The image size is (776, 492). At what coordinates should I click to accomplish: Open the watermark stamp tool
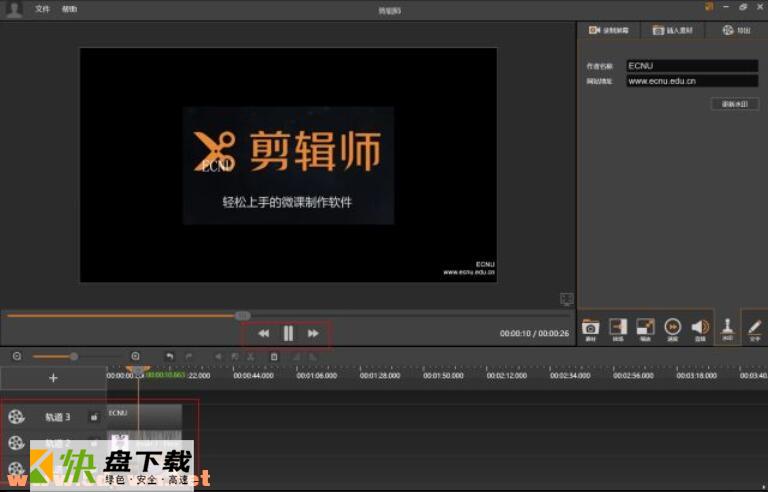[x=727, y=329]
